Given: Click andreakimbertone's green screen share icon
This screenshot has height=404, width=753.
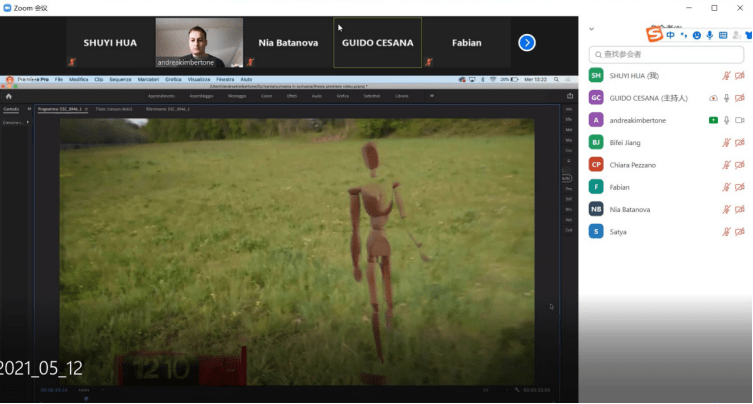Looking at the screenshot, I should click(713, 120).
